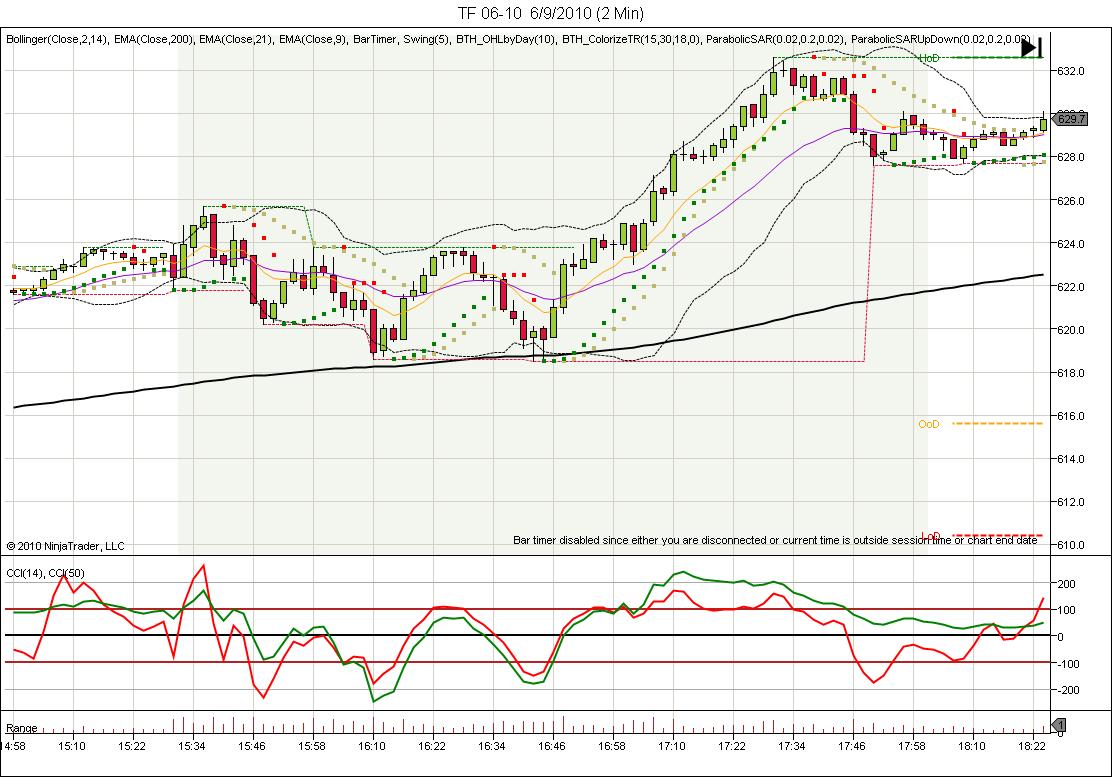Viewport: 1112px width, 777px height.
Task: Select the EMA(Close,21) indicator label
Action: (236, 39)
